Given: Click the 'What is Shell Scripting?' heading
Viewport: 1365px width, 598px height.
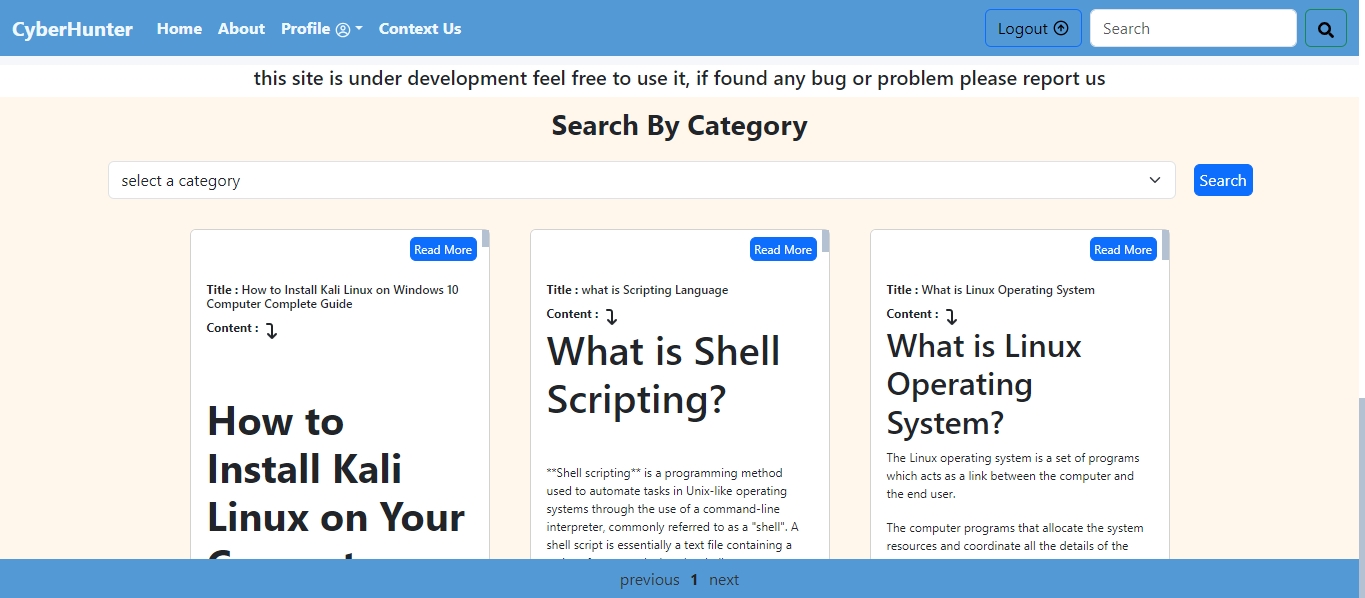Looking at the screenshot, I should coord(663,375).
